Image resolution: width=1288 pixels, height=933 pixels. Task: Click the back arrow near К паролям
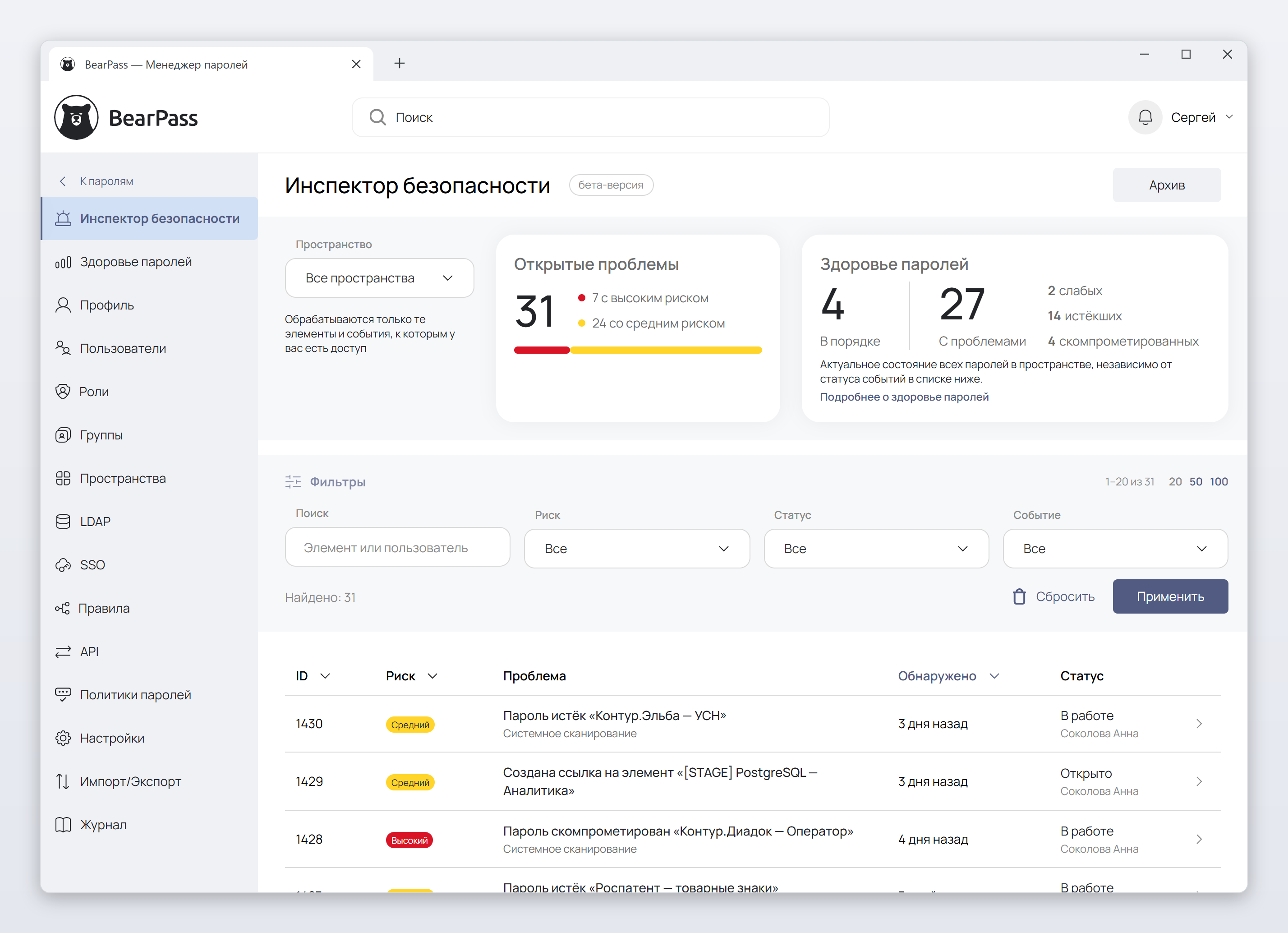tap(63, 181)
